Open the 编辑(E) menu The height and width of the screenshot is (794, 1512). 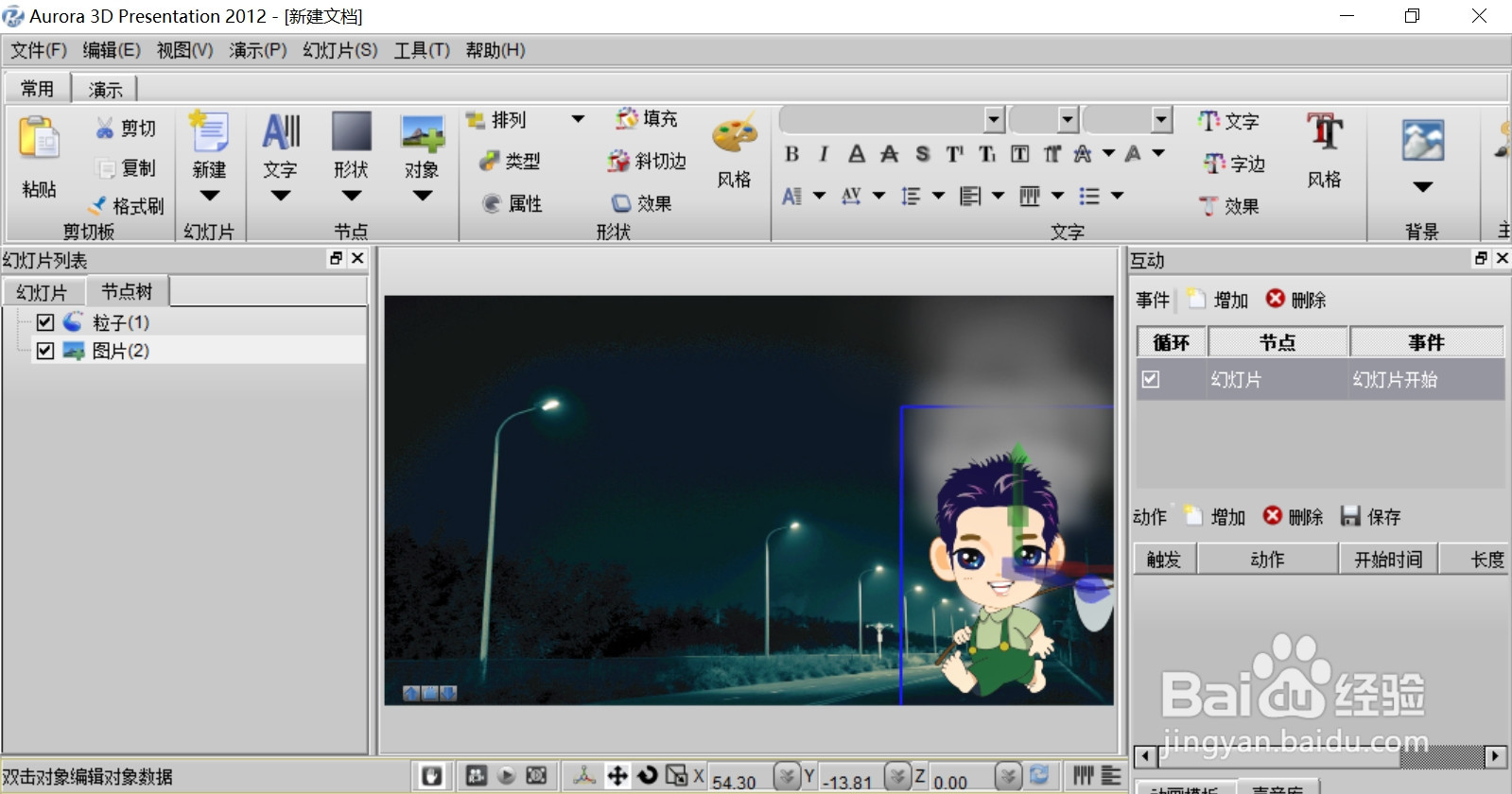click(112, 50)
